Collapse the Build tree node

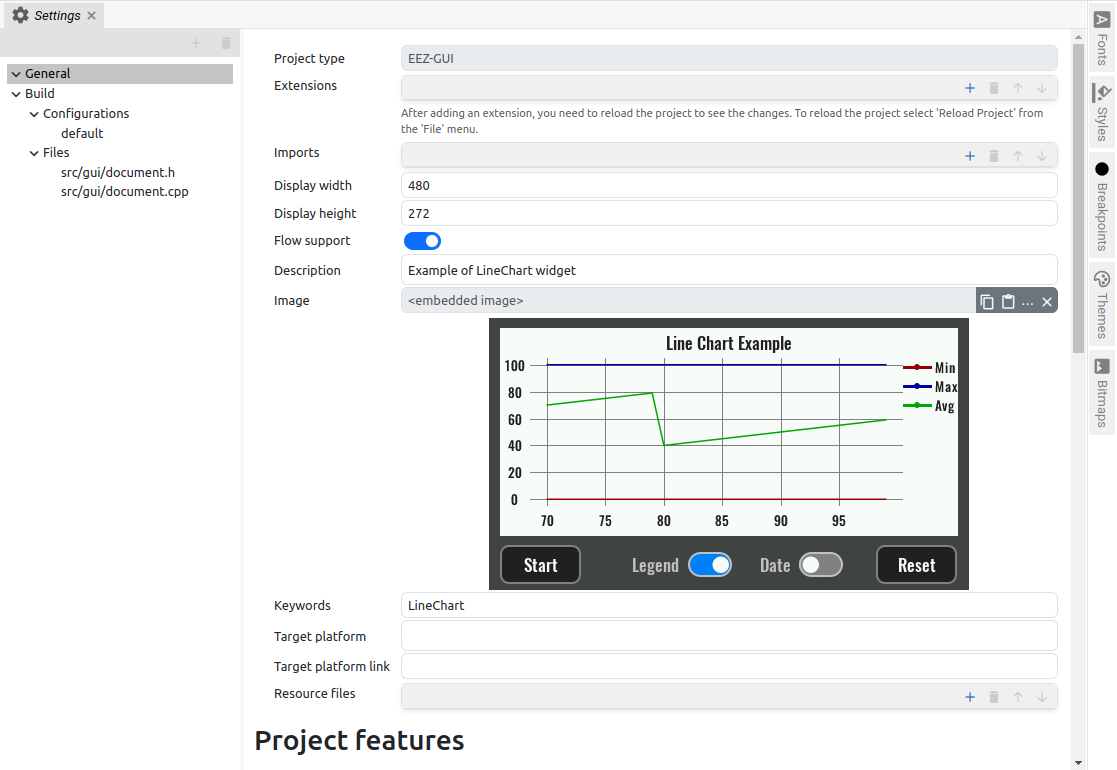[x=16, y=94]
